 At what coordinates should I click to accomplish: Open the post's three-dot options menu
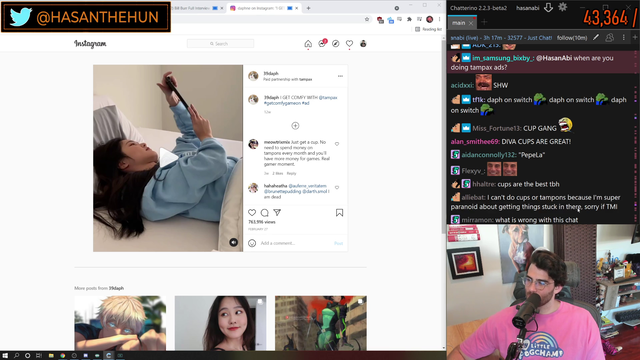coord(340,76)
